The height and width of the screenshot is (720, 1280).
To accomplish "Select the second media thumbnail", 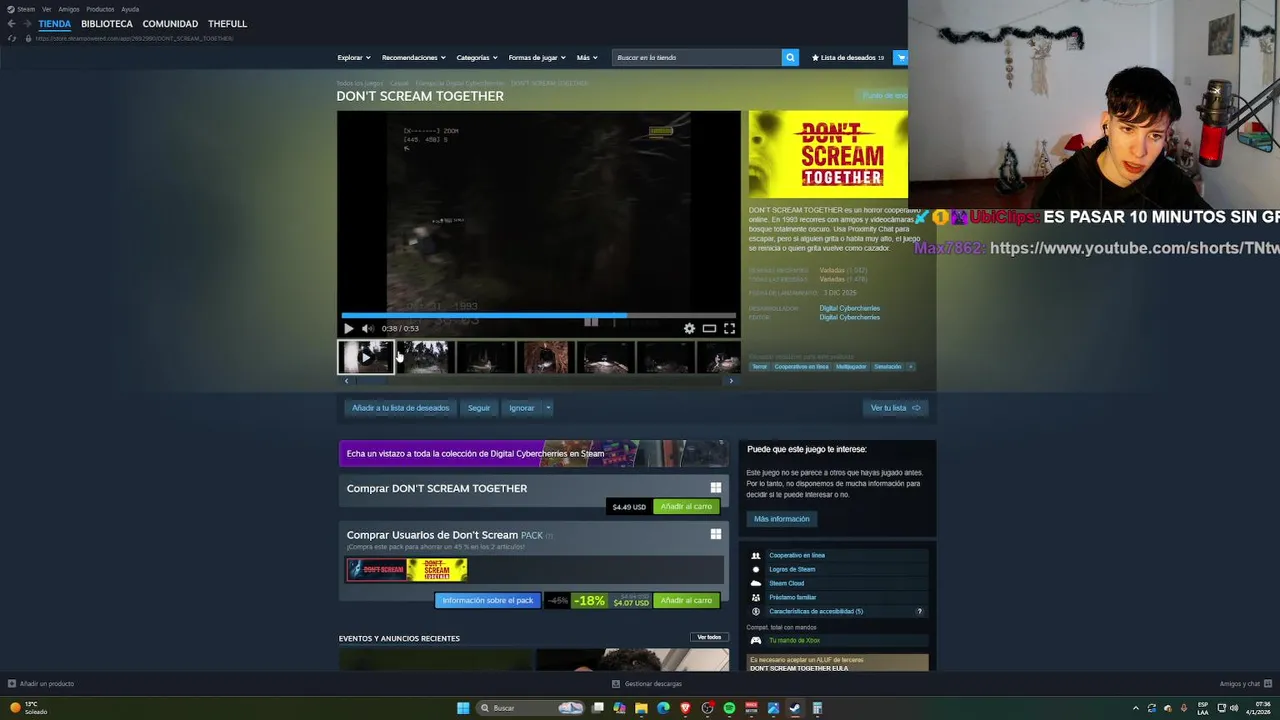I will (425, 357).
